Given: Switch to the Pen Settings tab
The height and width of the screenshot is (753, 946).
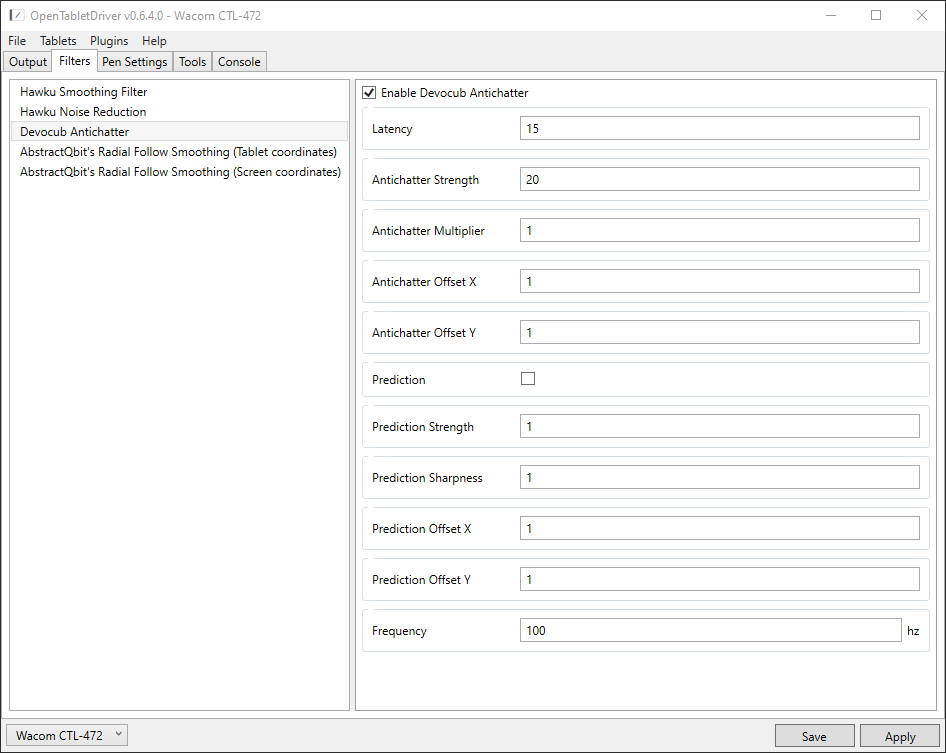Looking at the screenshot, I should tap(135, 62).
